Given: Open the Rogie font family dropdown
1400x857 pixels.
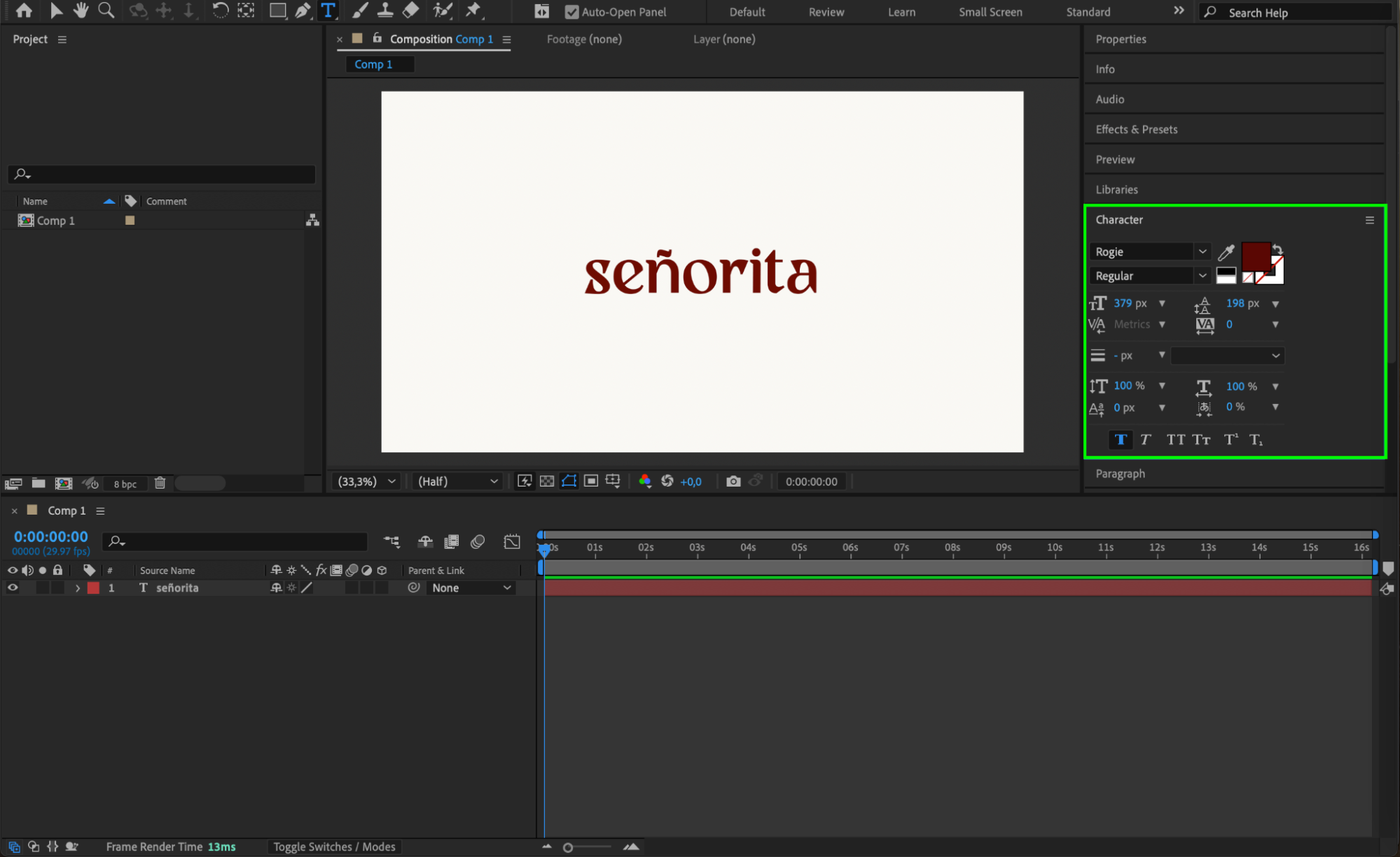Looking at the screenshot, I should click(1202, 251).
